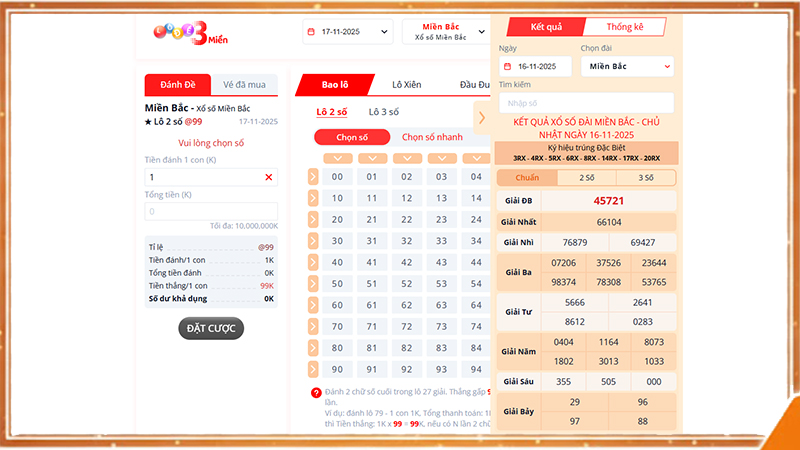
Task: Open the Chọn đài Miền Bắc dropdown
Action: point(627,66)
